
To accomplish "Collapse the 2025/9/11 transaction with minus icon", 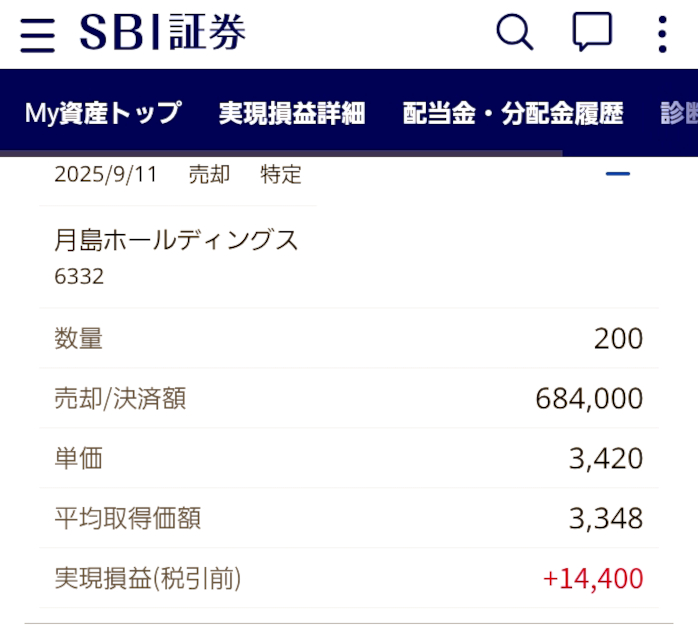I will pos(618,174).
